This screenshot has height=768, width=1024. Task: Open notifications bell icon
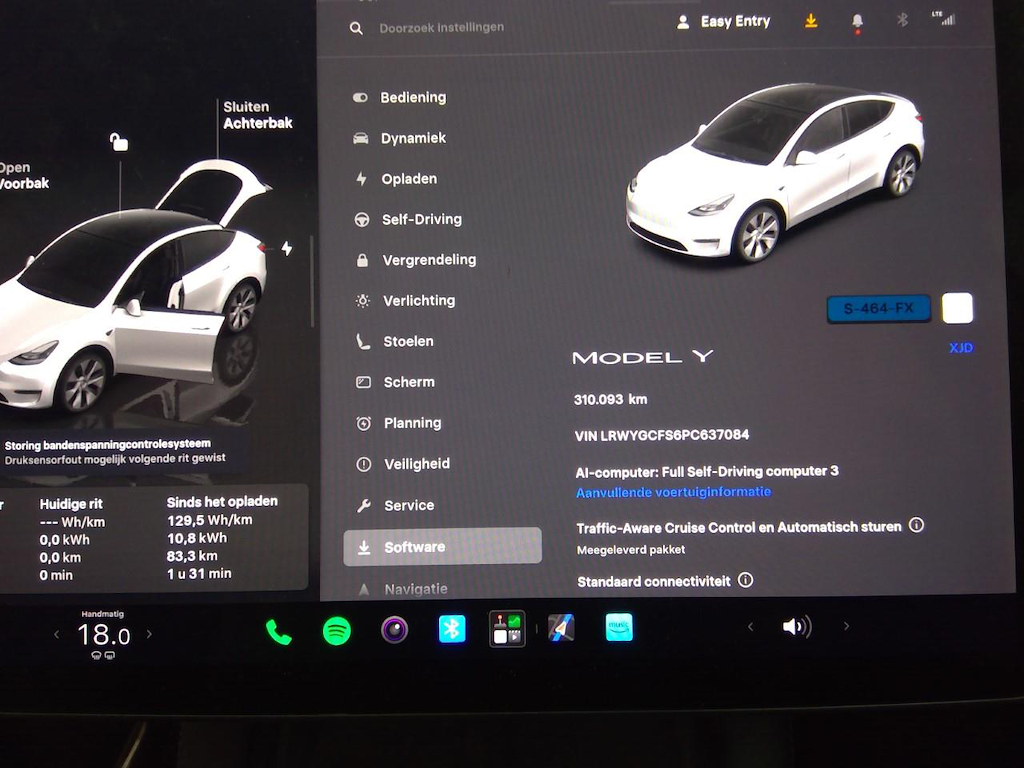click(x=857, y=22)
